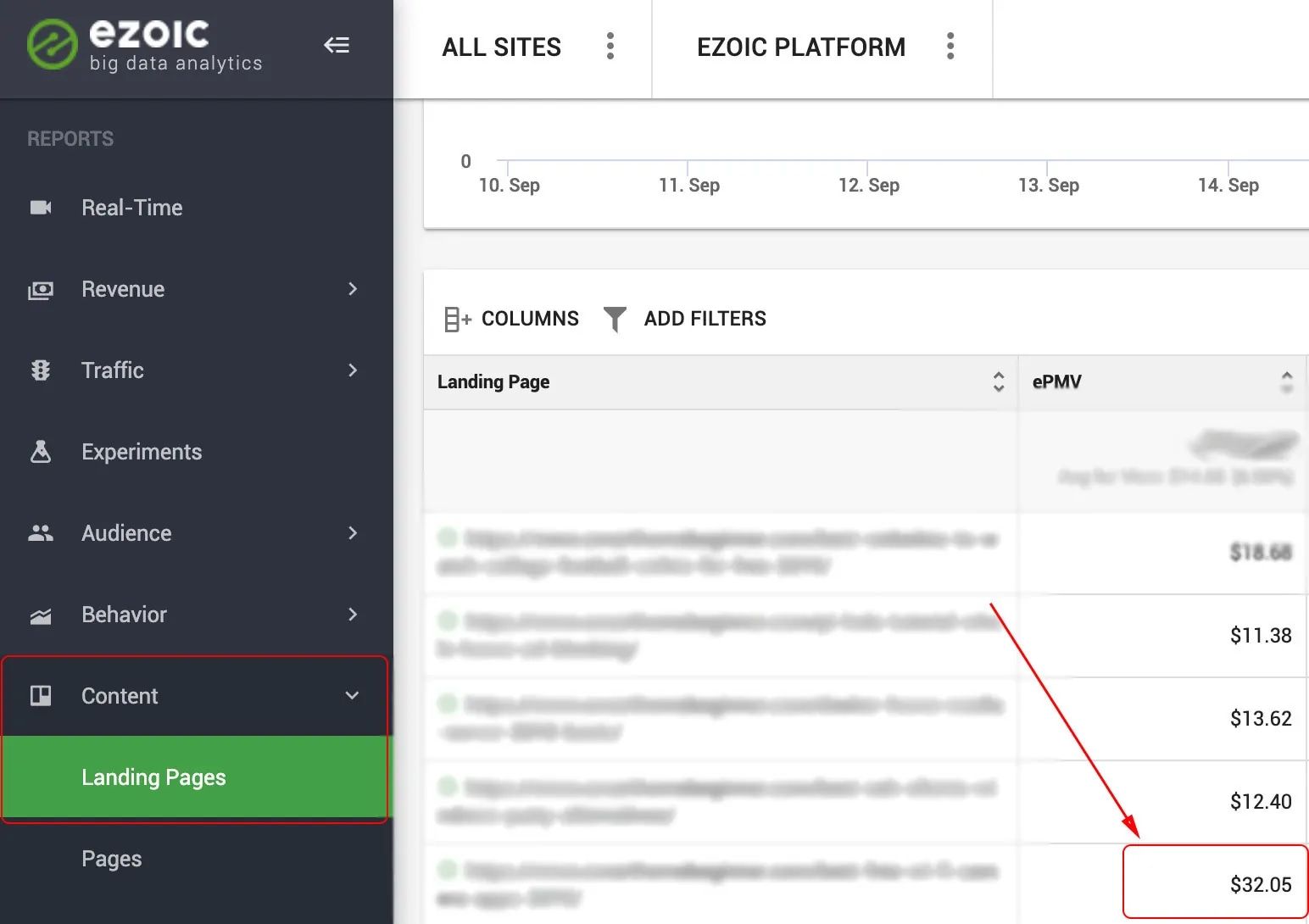Click the Real-Time camera icon
1309x924 pixels.
[x=41, y=208]
